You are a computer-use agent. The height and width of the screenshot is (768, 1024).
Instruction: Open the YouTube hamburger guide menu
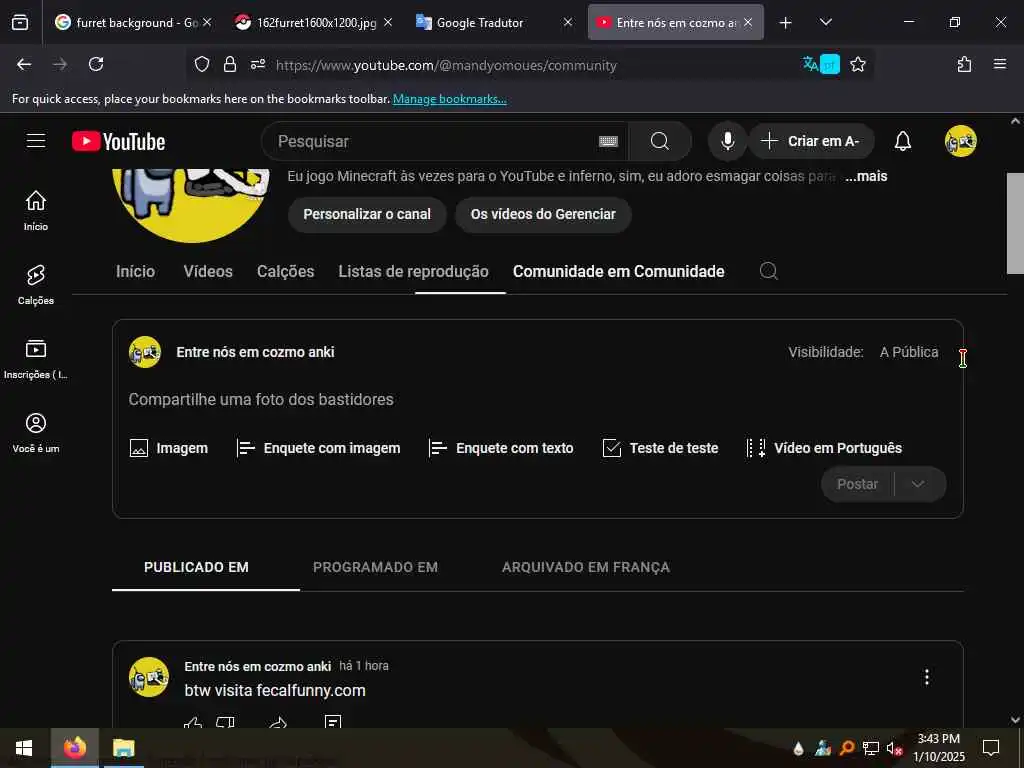pyautogui.click(x=36, y=141)
